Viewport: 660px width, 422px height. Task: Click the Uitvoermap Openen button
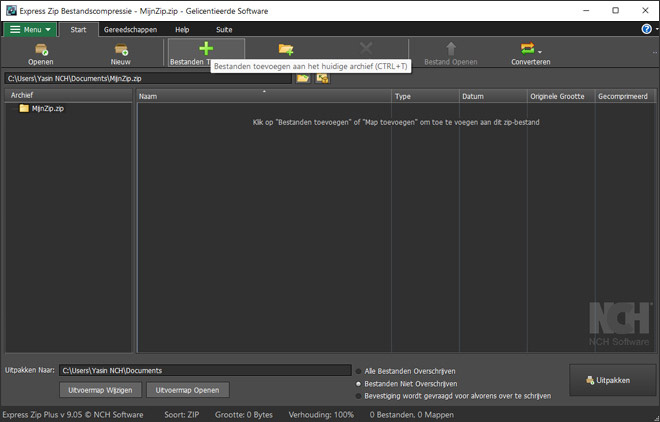click(187, 390)
